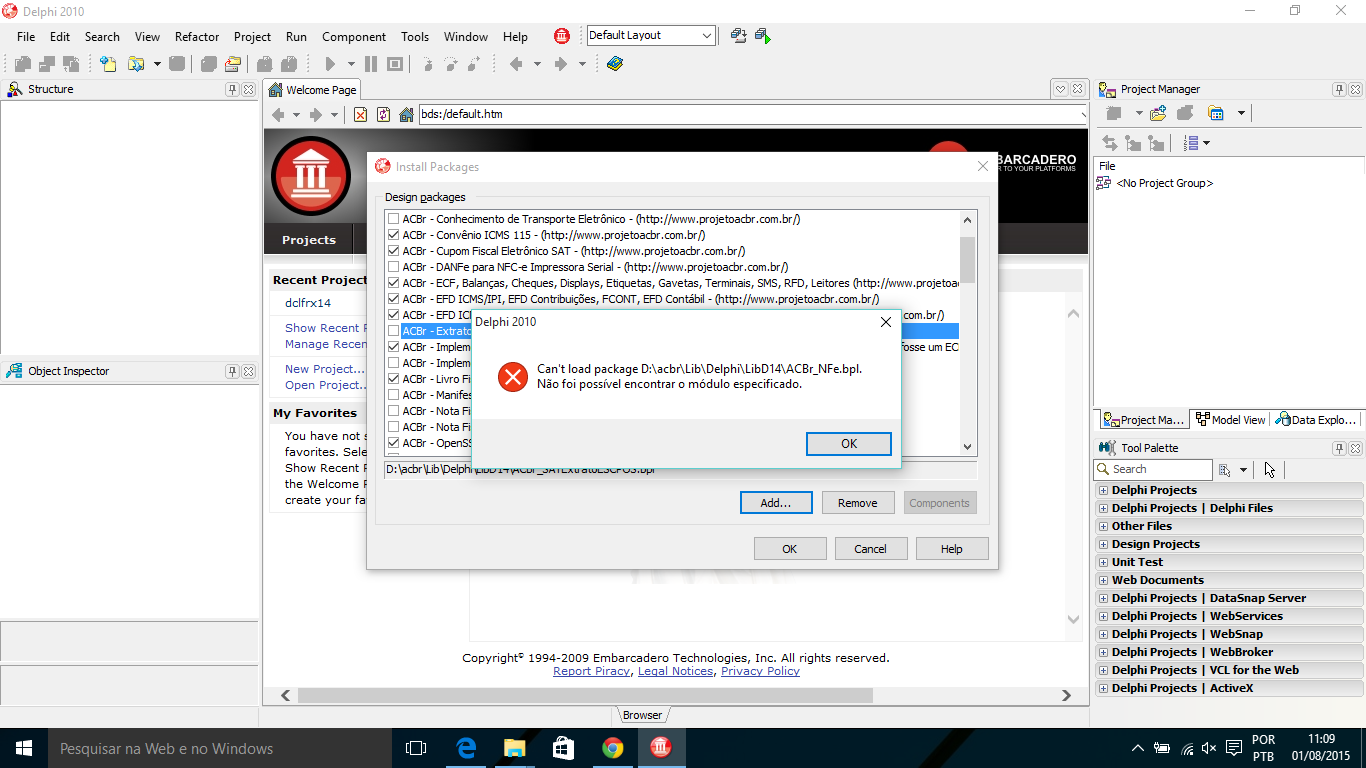Open the Report Piracy link
Screen dimensions: 1366x768
(x=591, y=671)
